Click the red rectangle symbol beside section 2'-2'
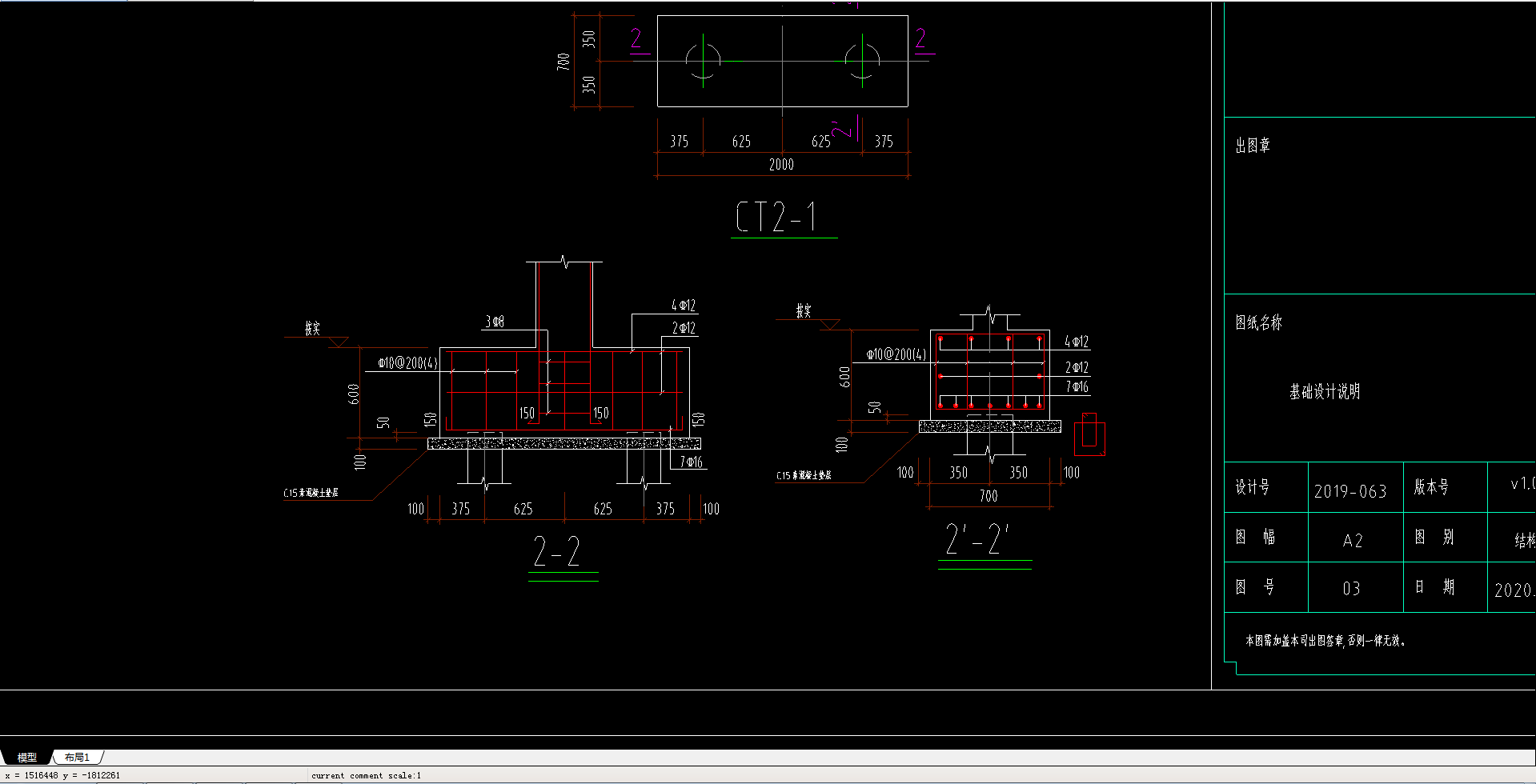 tap(1089, 434)
